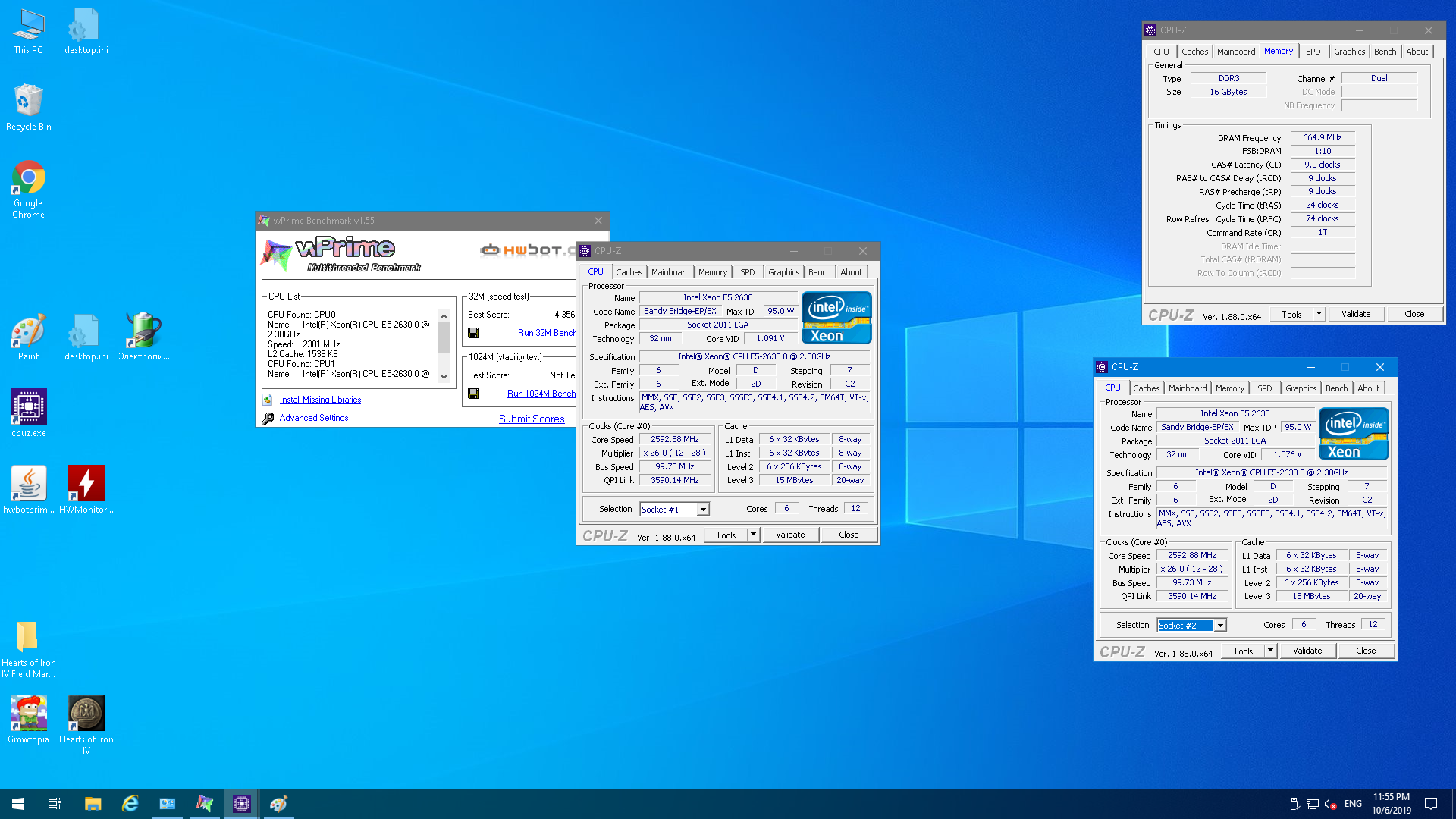Open File Explorer from the taskbar
1456x819 pixels.
tap(93, 804)
